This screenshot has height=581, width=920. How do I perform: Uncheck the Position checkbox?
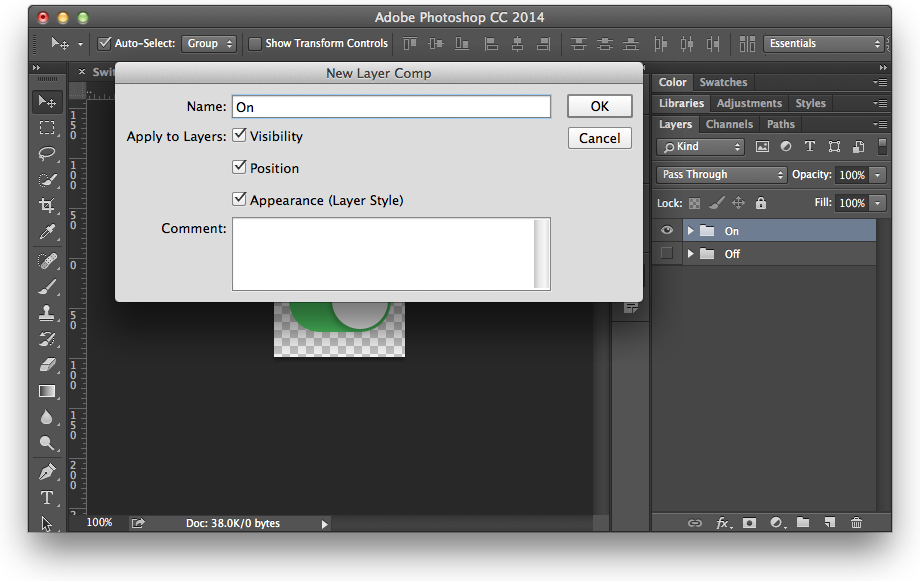pyautogui.click(x=239, y=167)
